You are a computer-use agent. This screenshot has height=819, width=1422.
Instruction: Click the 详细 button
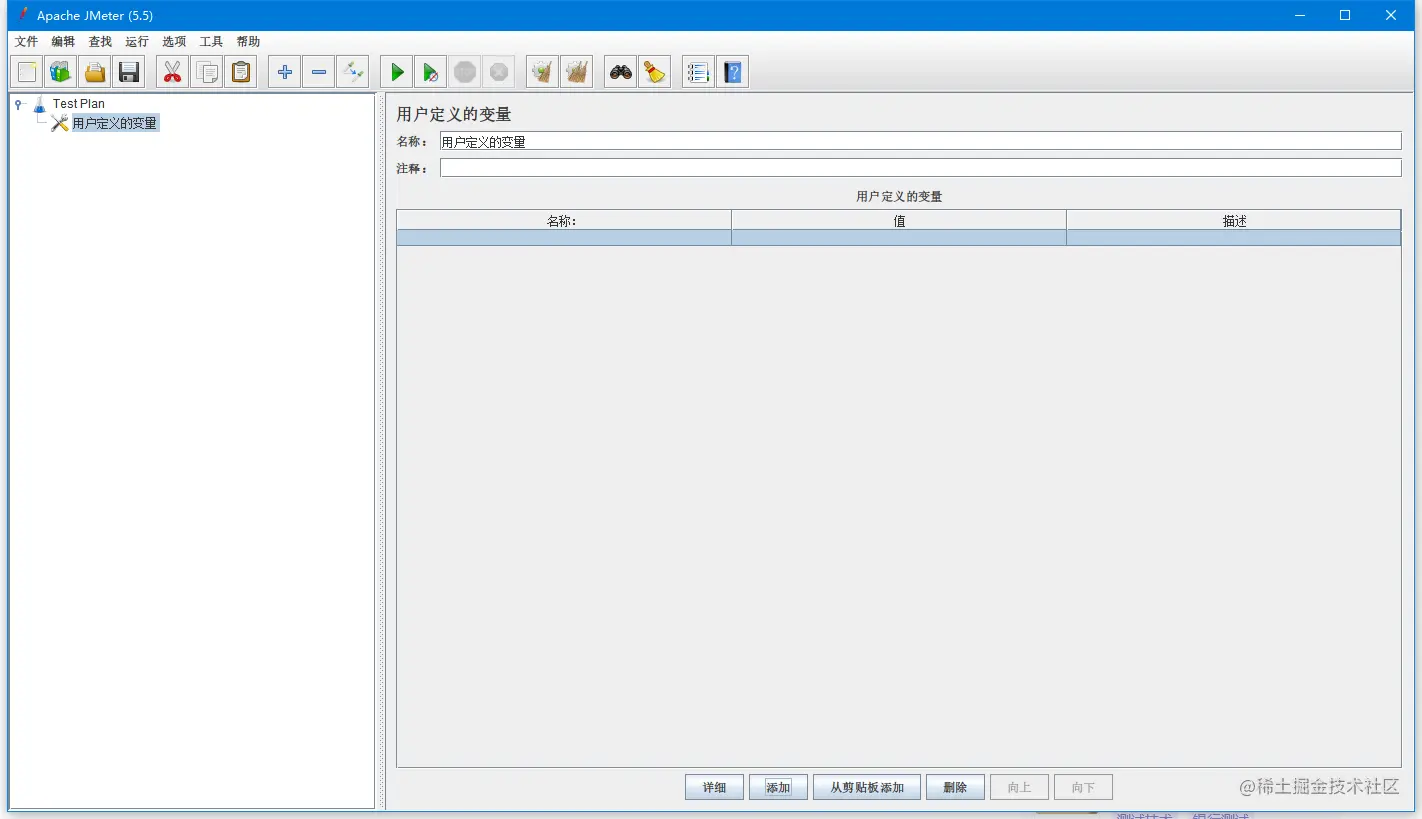click(714, 787)
